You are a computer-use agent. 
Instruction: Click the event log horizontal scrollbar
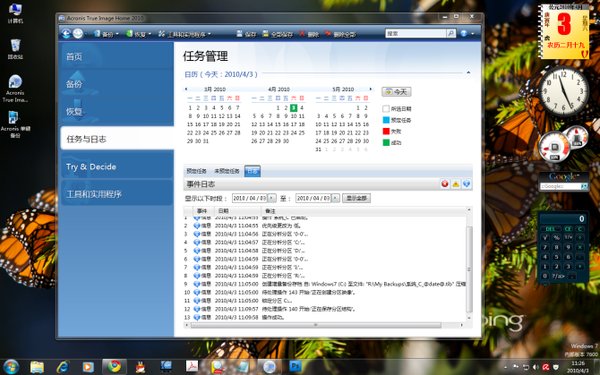pyautogui.click(x=316, y=325)
